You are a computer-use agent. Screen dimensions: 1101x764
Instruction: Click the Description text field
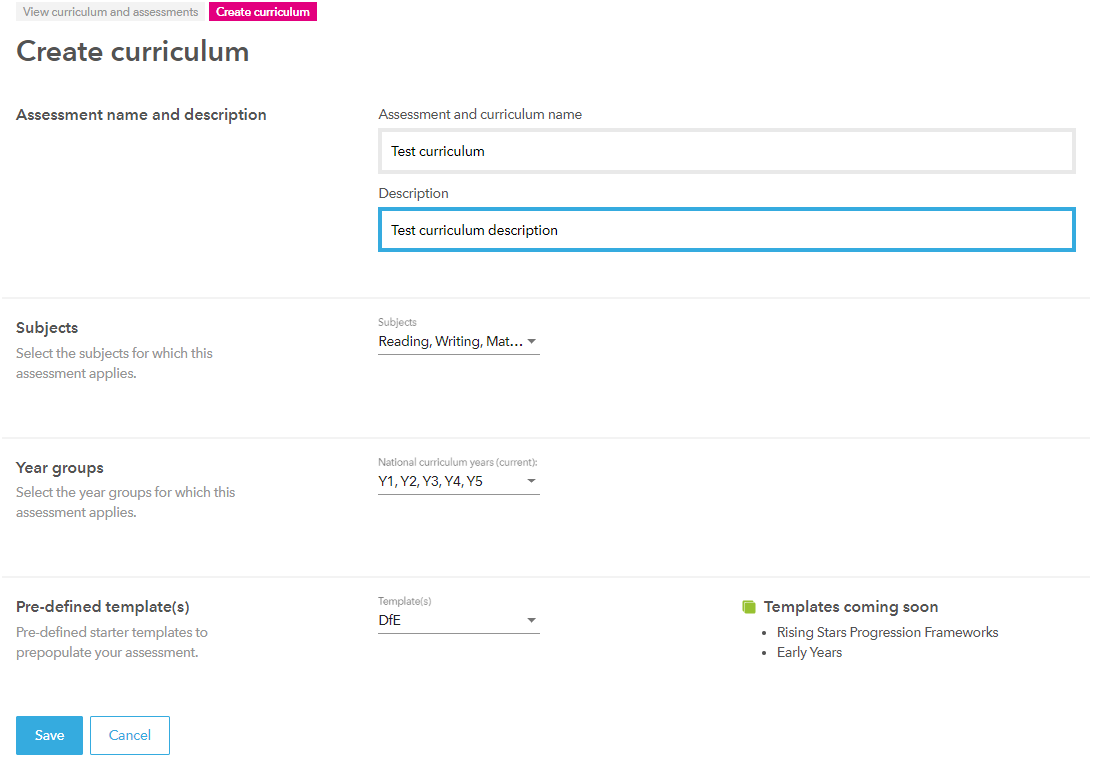click(x=726, y=230)
